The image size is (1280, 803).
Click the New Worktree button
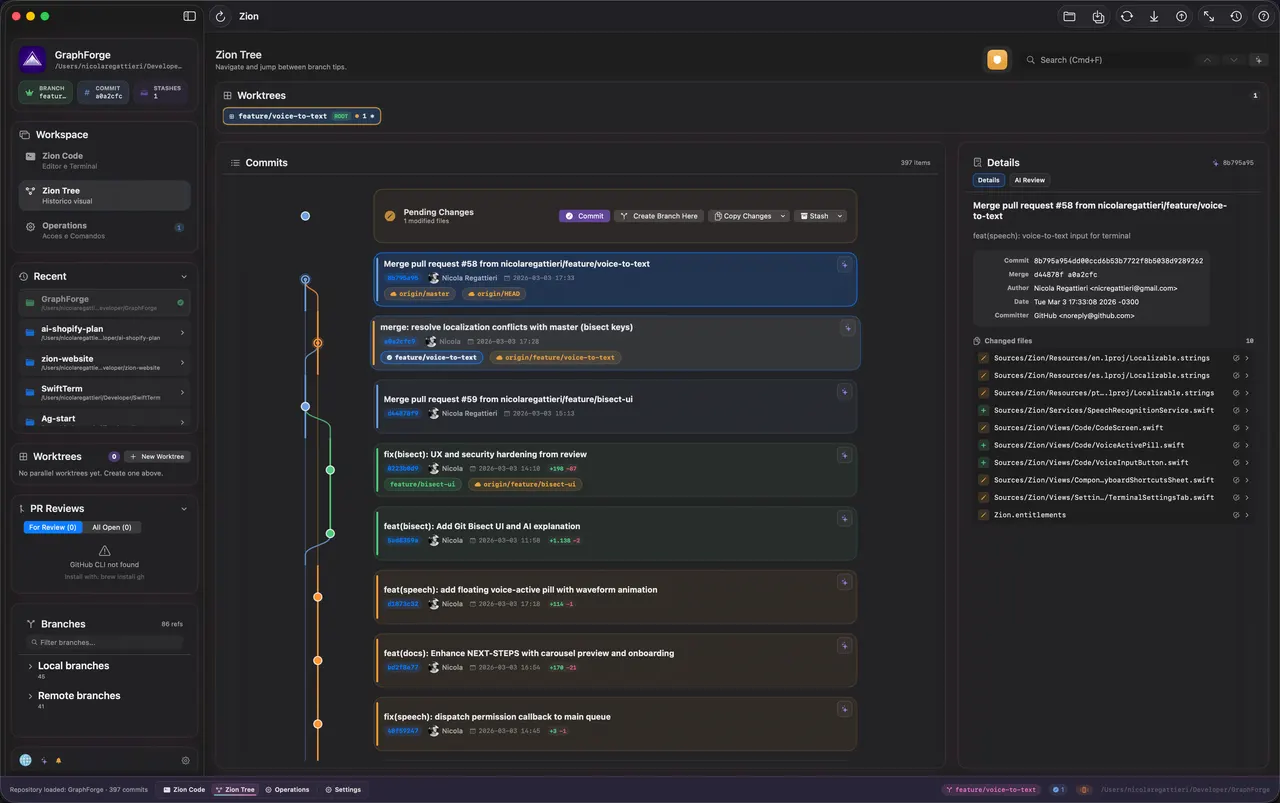(x=157, y=456)
